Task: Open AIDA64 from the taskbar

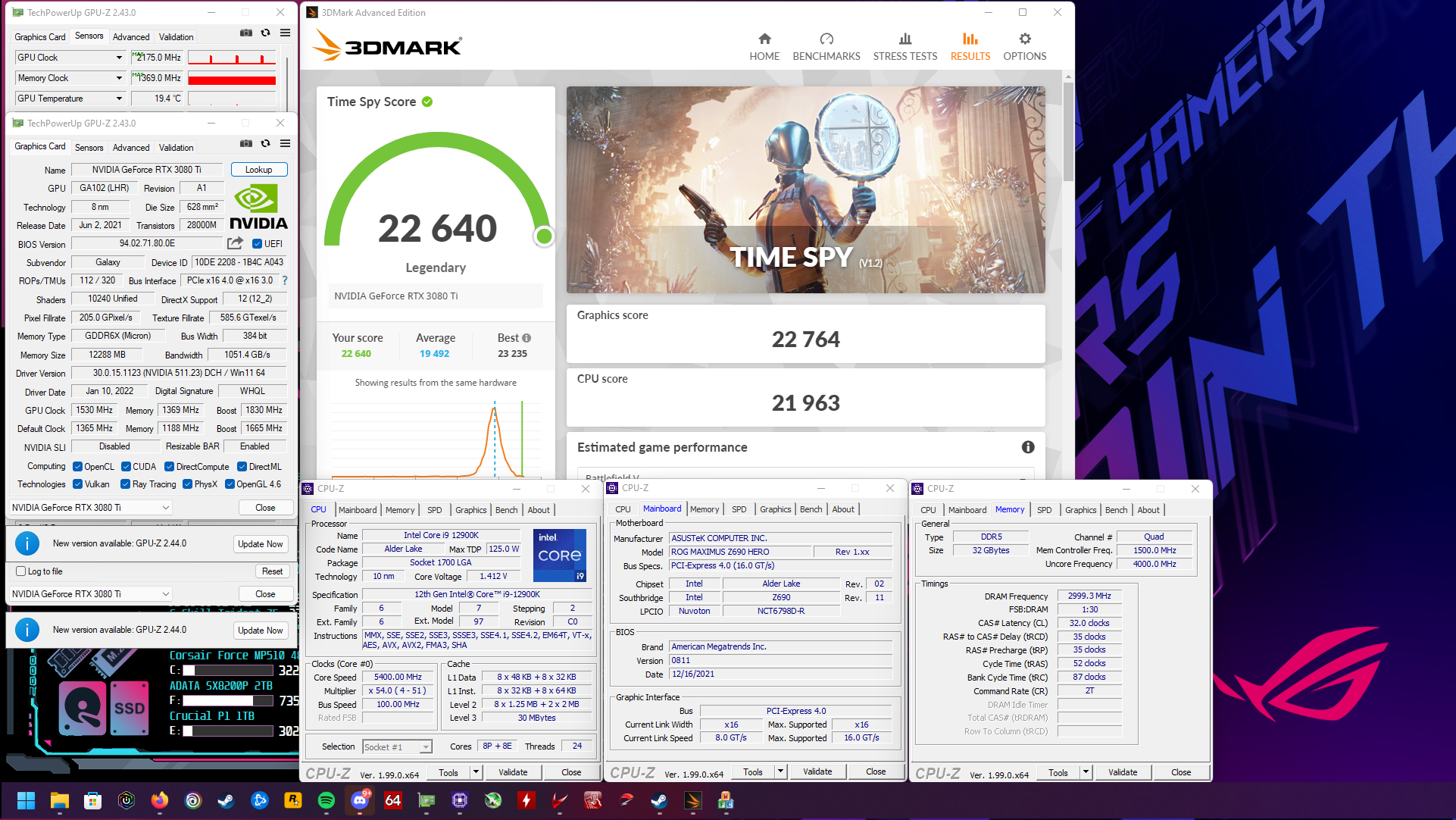Action: pos(393,800)
